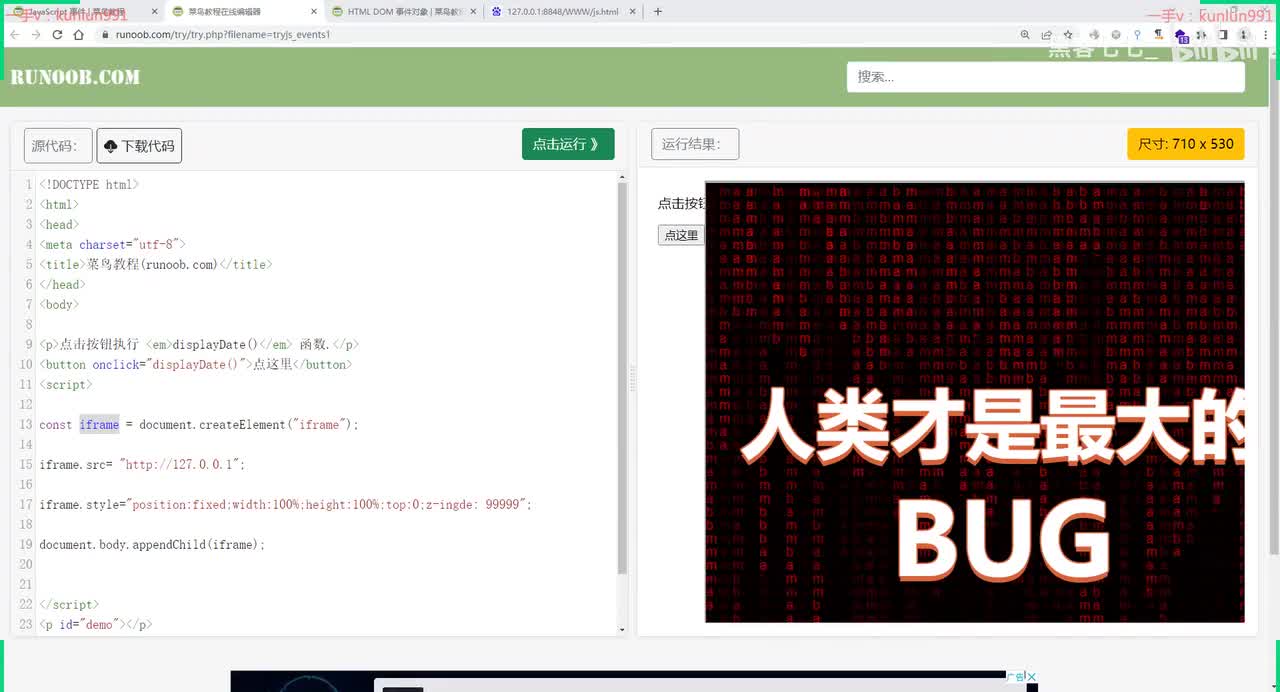The width and height of the screenshot is (1280, 692).
Task: Close the 127.0.0.1:8848 tab
Action: [x=632, y=12]
